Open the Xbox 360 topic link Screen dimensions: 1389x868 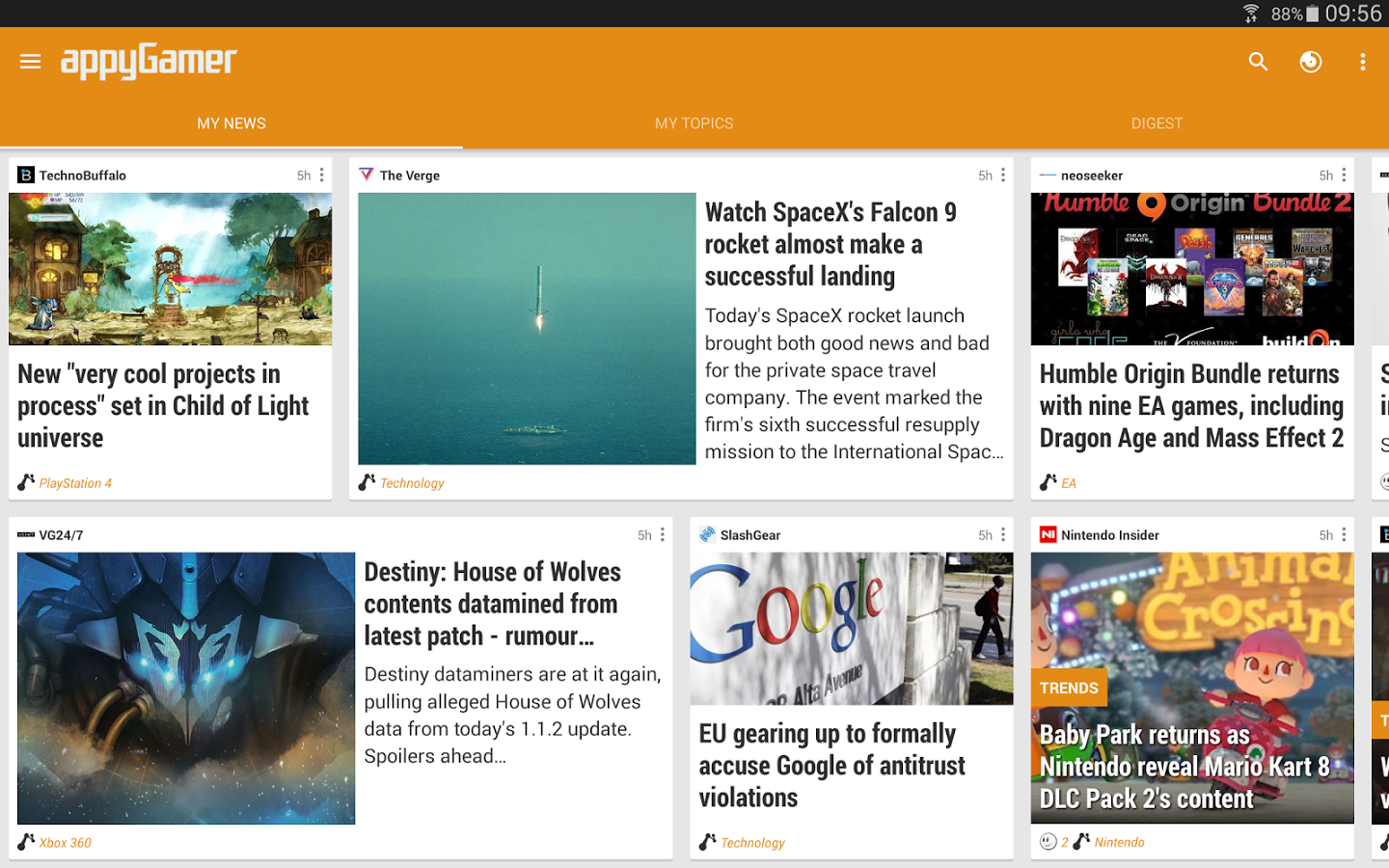pos(66,843)
